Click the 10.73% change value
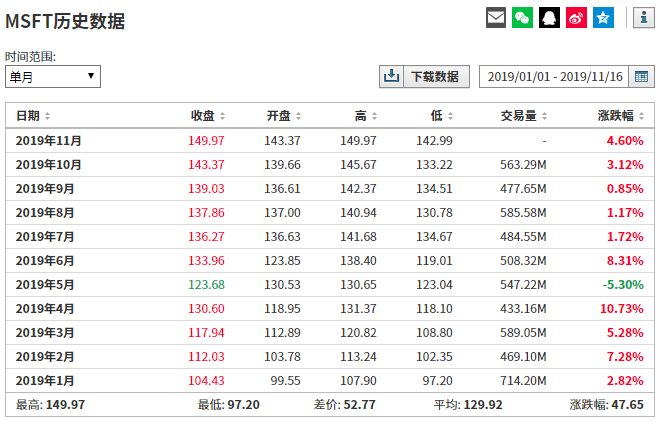 coord(622,308)
